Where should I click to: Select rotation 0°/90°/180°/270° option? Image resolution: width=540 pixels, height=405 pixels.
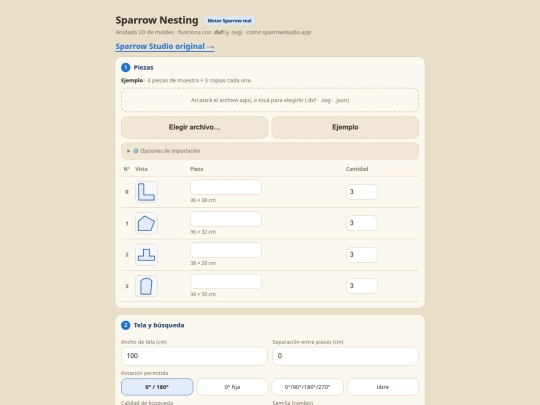(x=308, y=387)
